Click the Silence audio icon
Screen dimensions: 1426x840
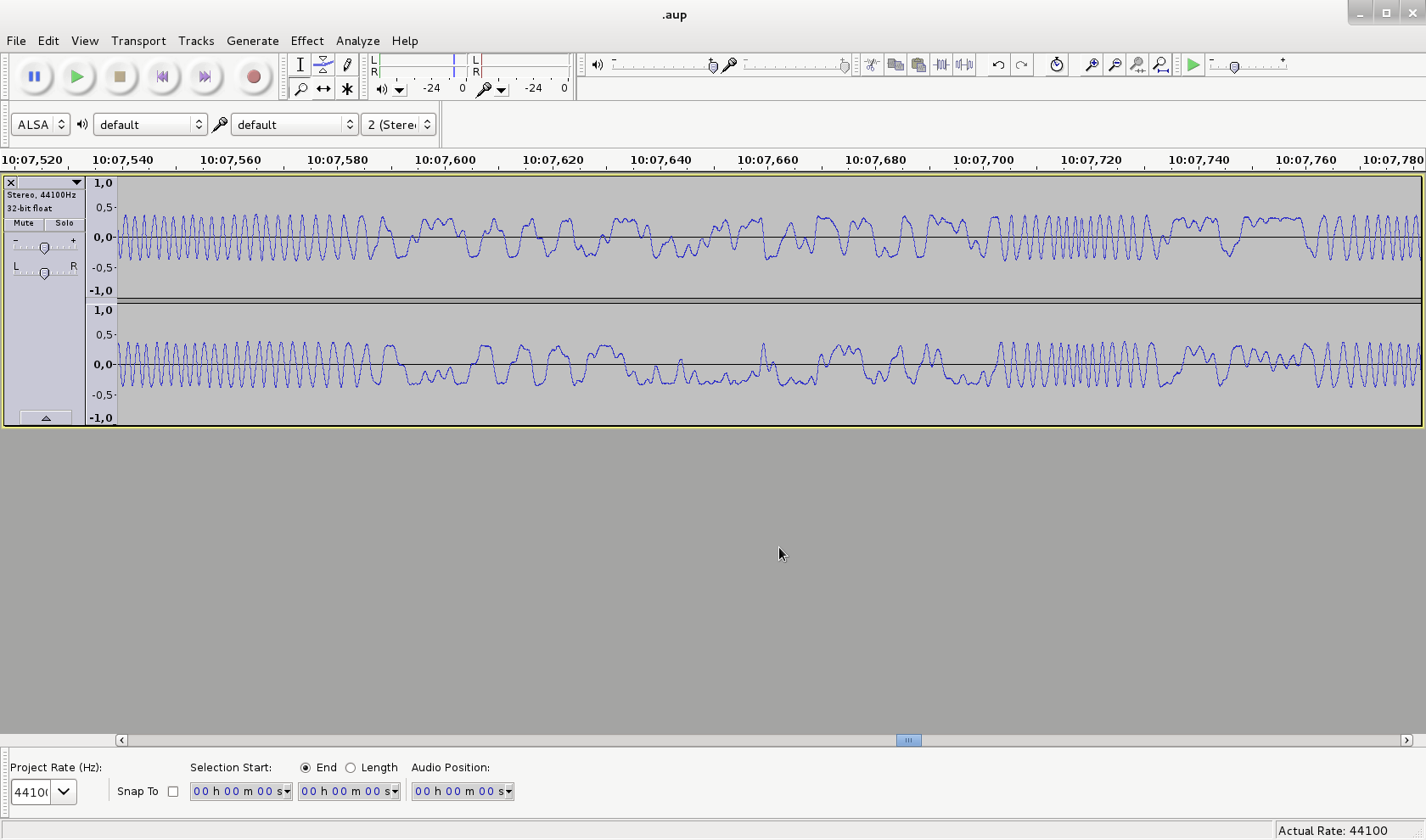click(x=964, y=64)
